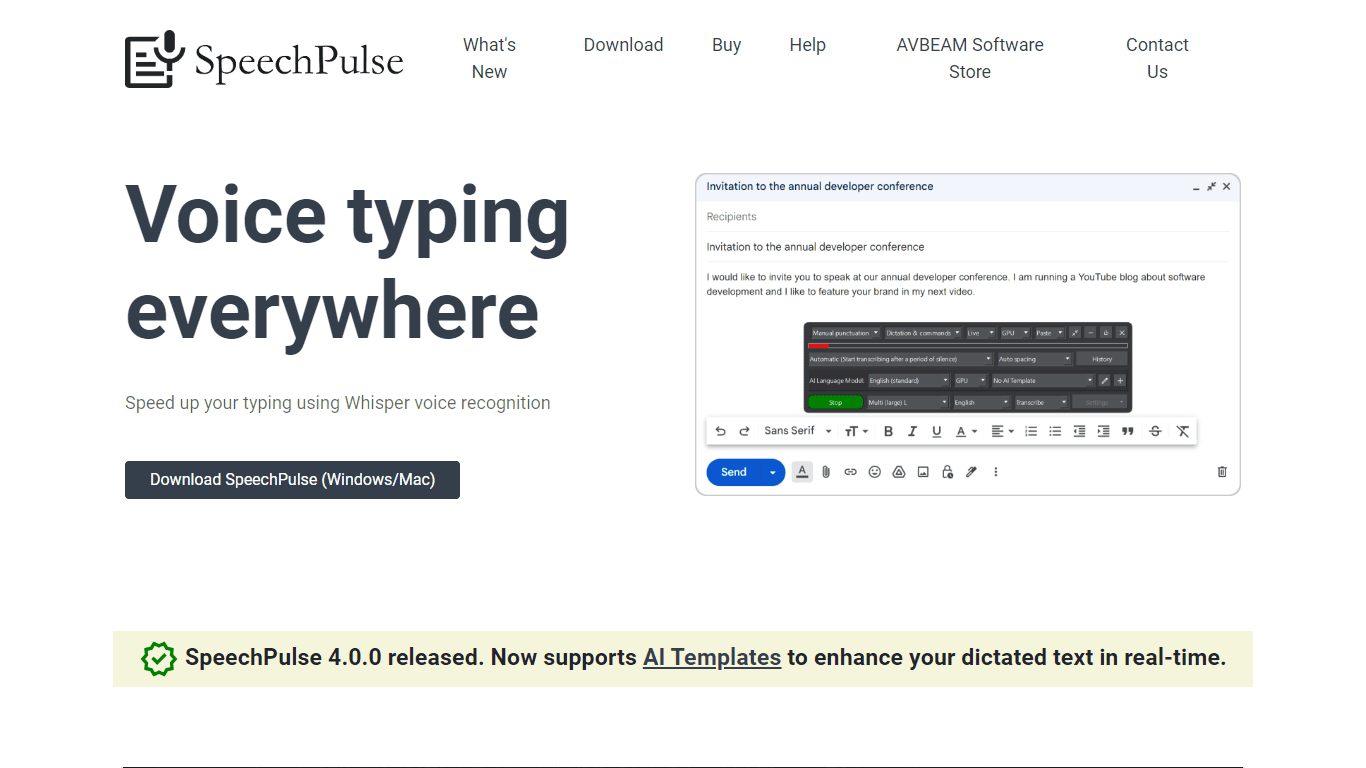
Task: Click the numbered list icon
Action: 1031,431
